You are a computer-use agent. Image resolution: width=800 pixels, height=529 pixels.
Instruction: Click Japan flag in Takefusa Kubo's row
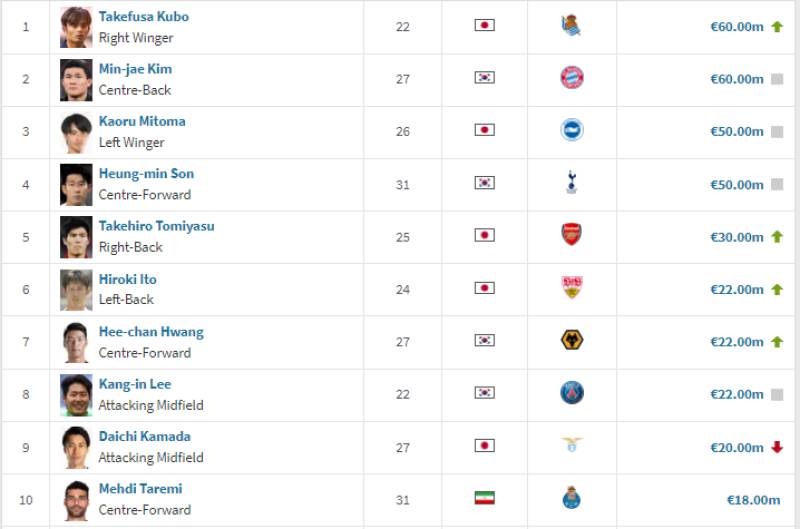coord(484,25)
